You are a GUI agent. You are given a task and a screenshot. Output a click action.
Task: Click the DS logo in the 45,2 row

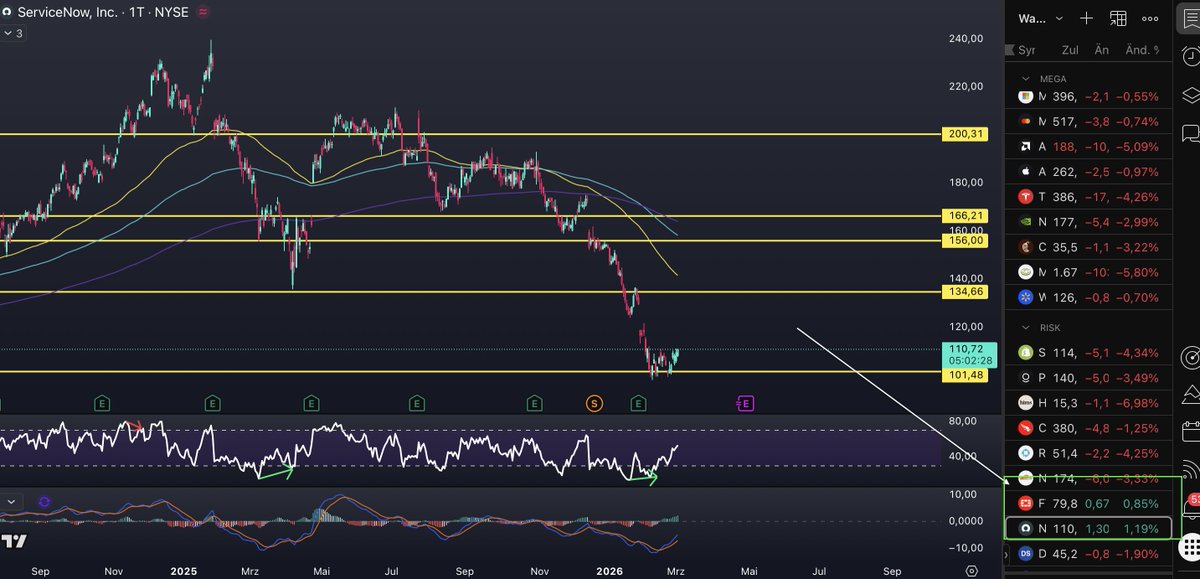[1025, 553]
